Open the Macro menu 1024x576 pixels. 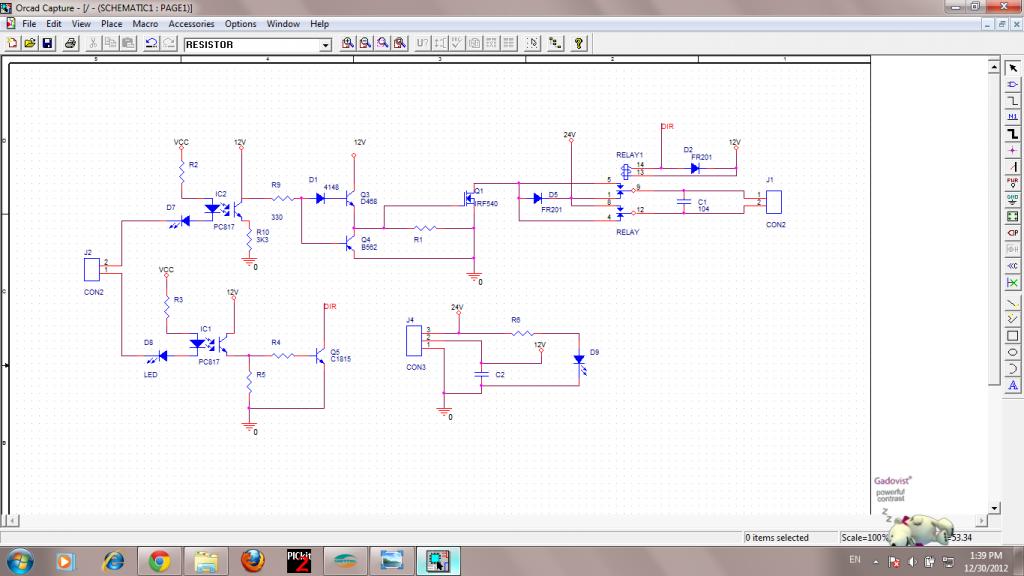pyautogui.click(x=145, y=23)
